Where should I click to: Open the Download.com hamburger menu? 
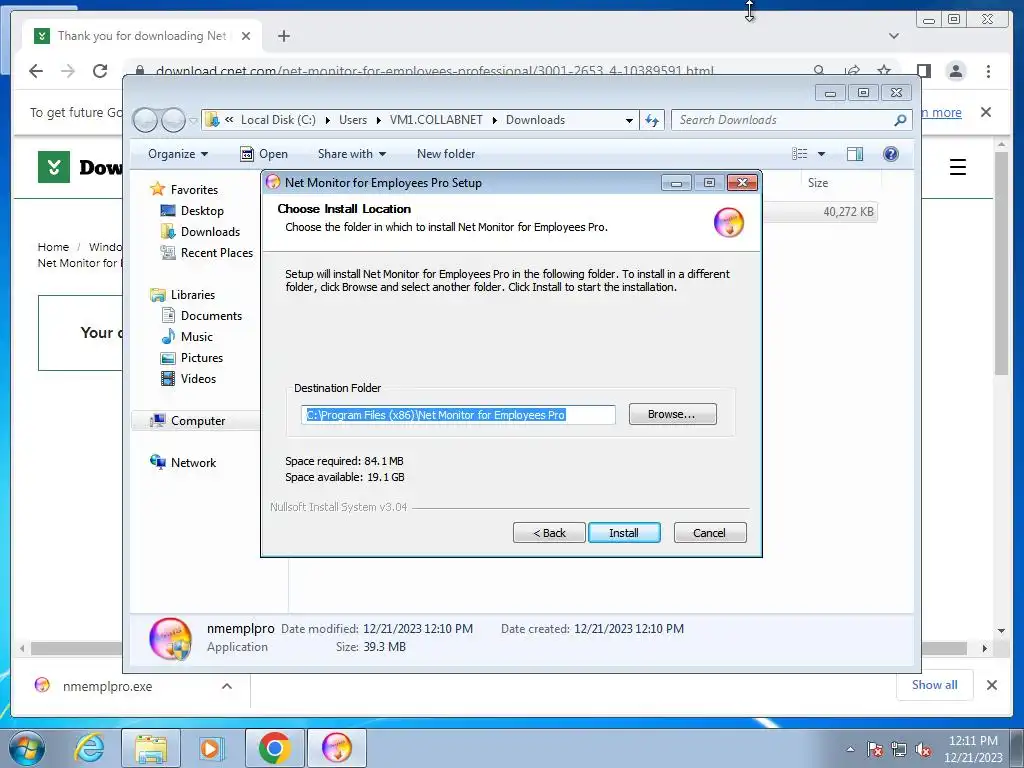(x=957, y=167)
